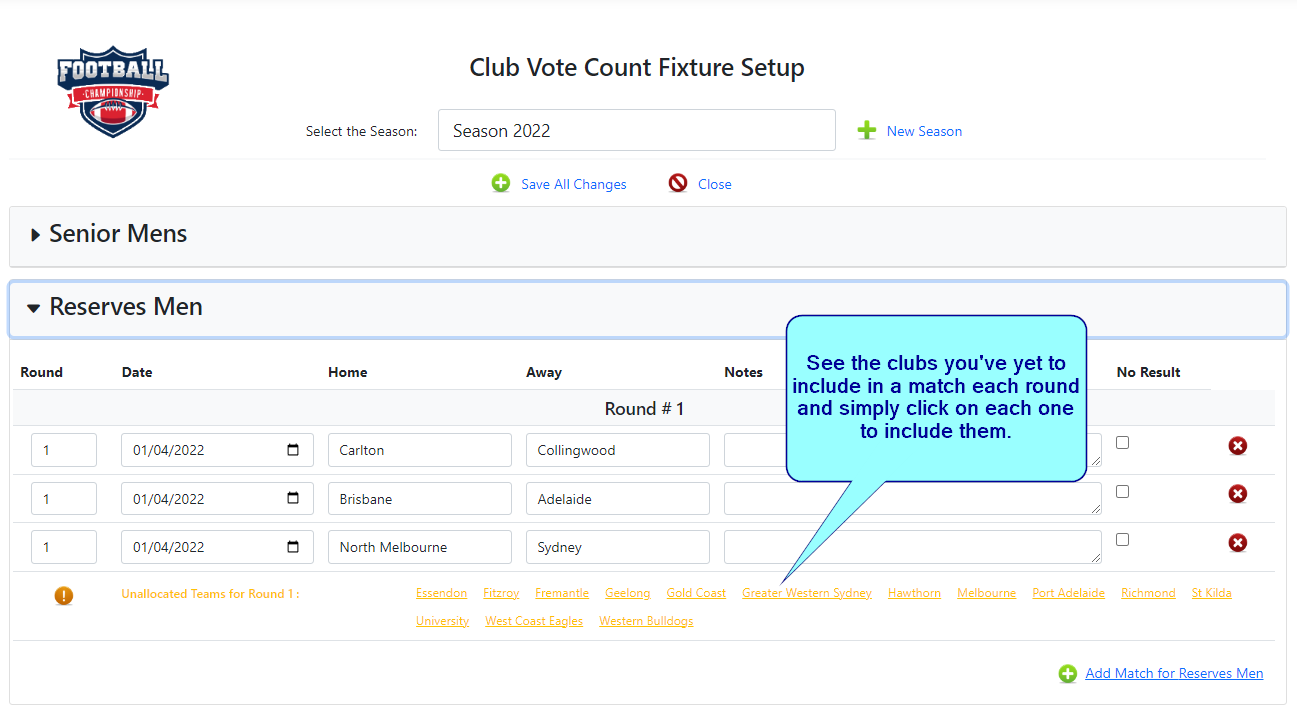The image size is (1297, 714).
Task: Open date picker for Carlton match
Action: coord(293,450)
